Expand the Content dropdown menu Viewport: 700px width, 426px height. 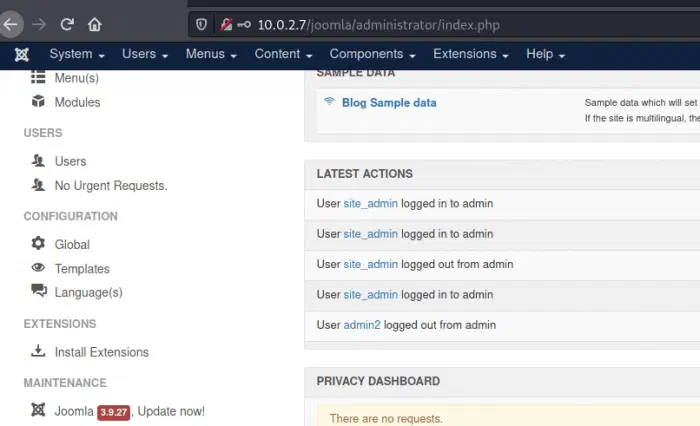pos(283,54)
